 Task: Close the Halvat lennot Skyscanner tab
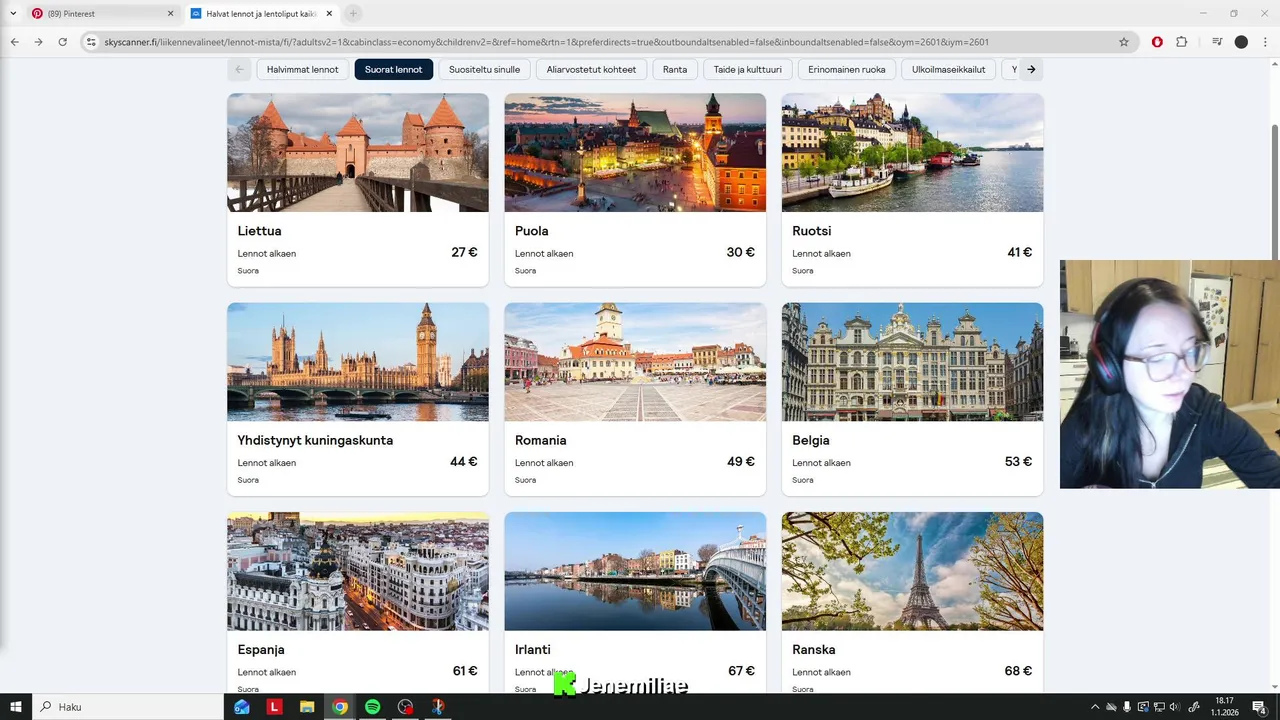tap(329, 14)
